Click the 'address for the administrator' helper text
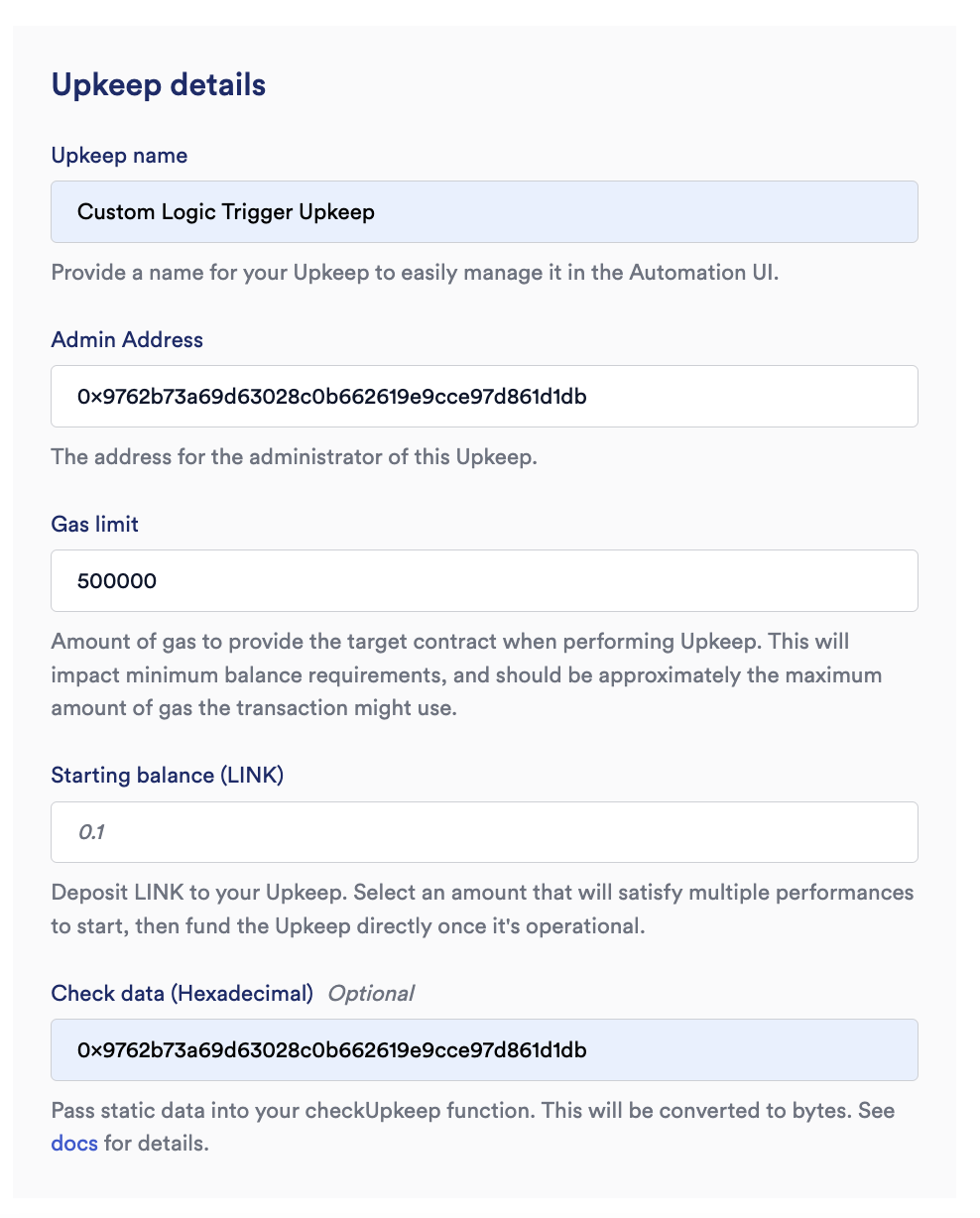980x1218 pixels. 294,458
